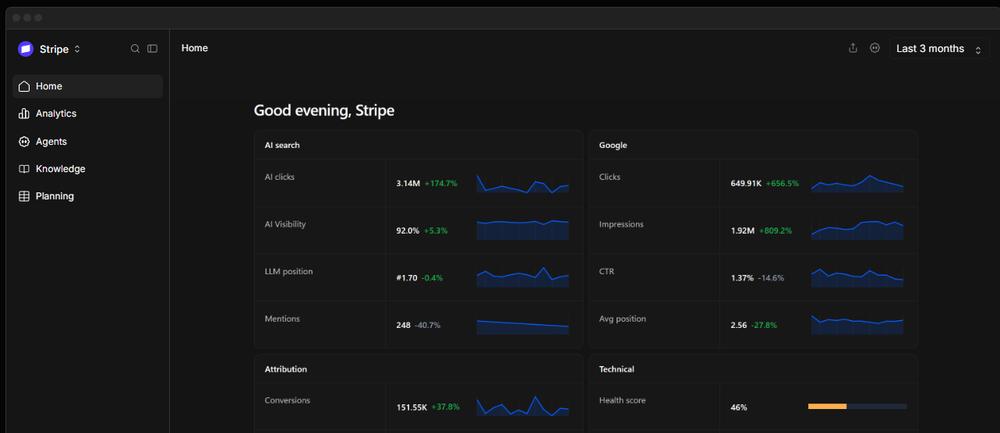Open the AI Visibility sparkline chart
Screen dimensions: 1000x433
pyautogui.click(x=522, y=230)
